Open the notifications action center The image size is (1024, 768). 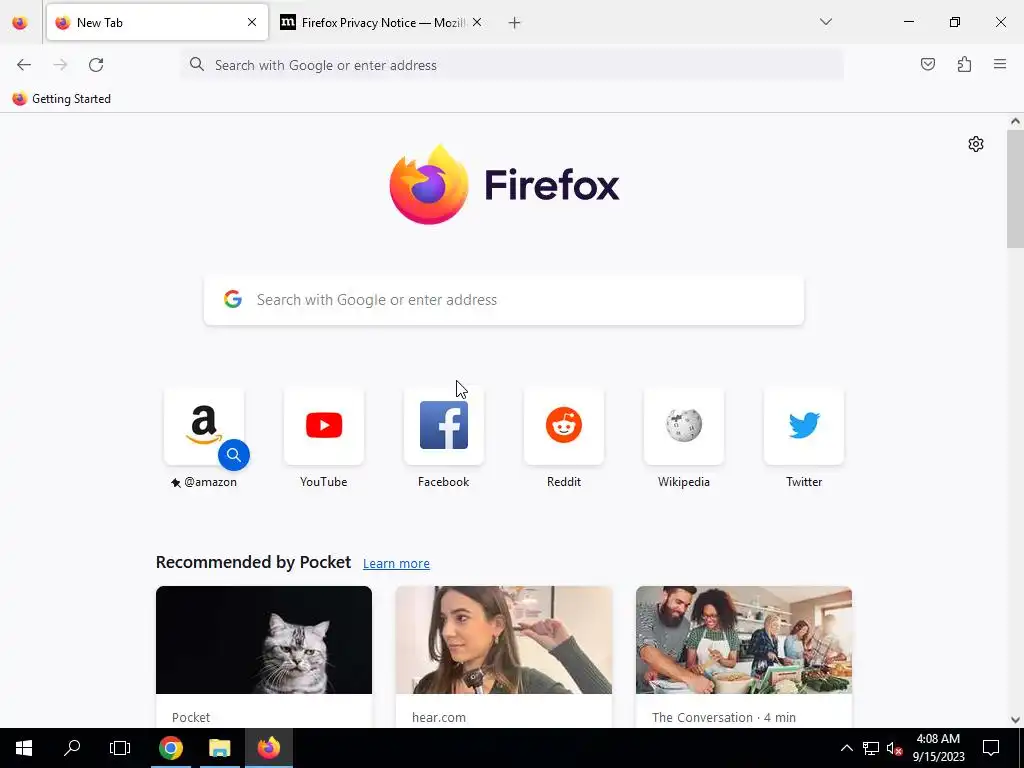click(x=991, y=748)
